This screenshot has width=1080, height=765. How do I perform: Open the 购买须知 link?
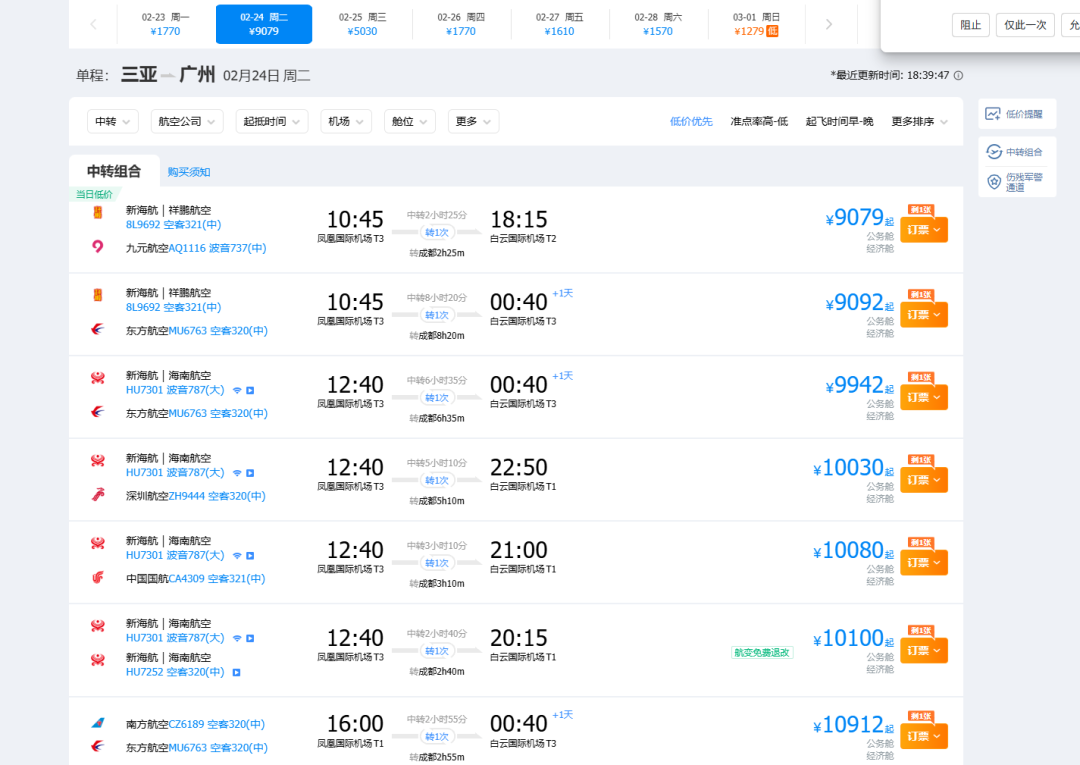[x=189, y=172]
